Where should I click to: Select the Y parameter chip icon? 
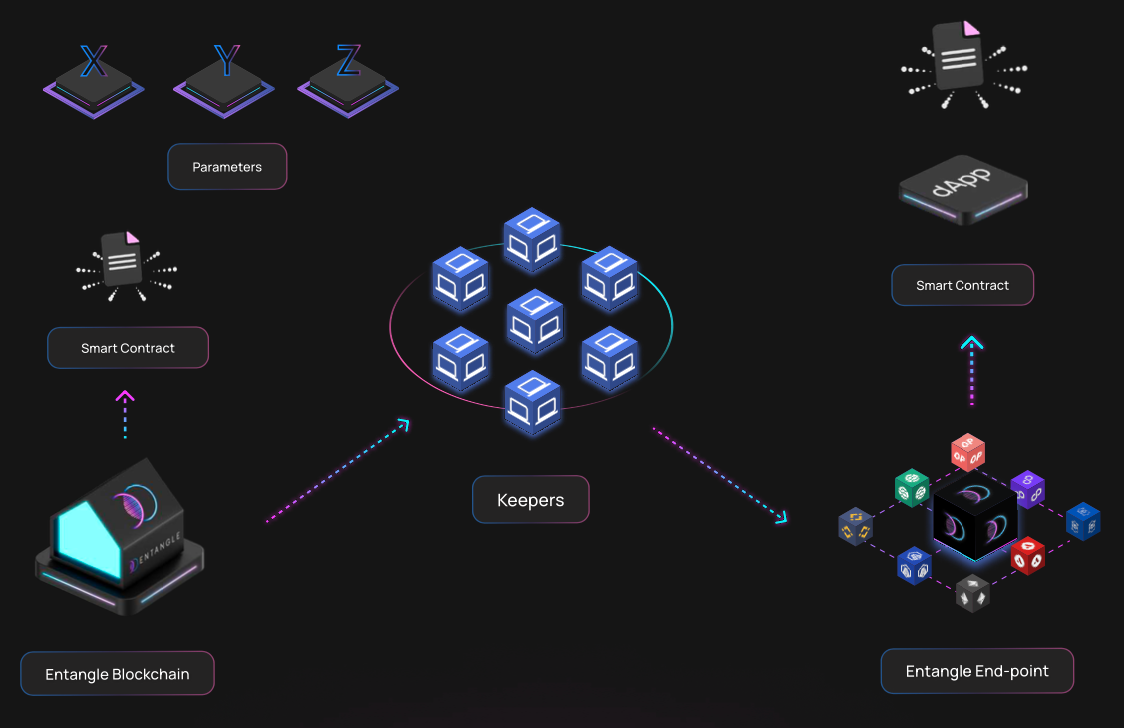coord(224,81)
